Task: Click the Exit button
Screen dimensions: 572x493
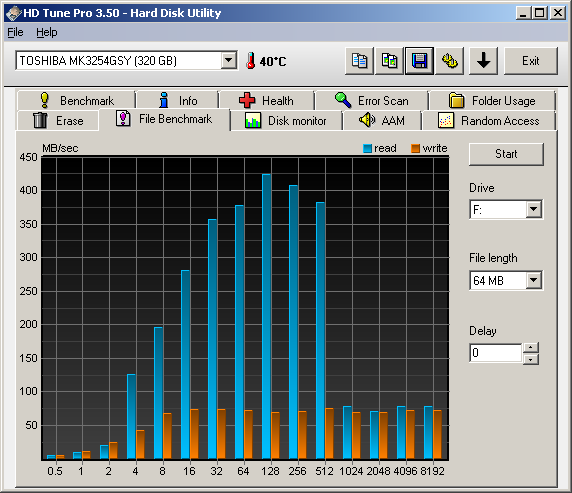Action: point(531,61)
